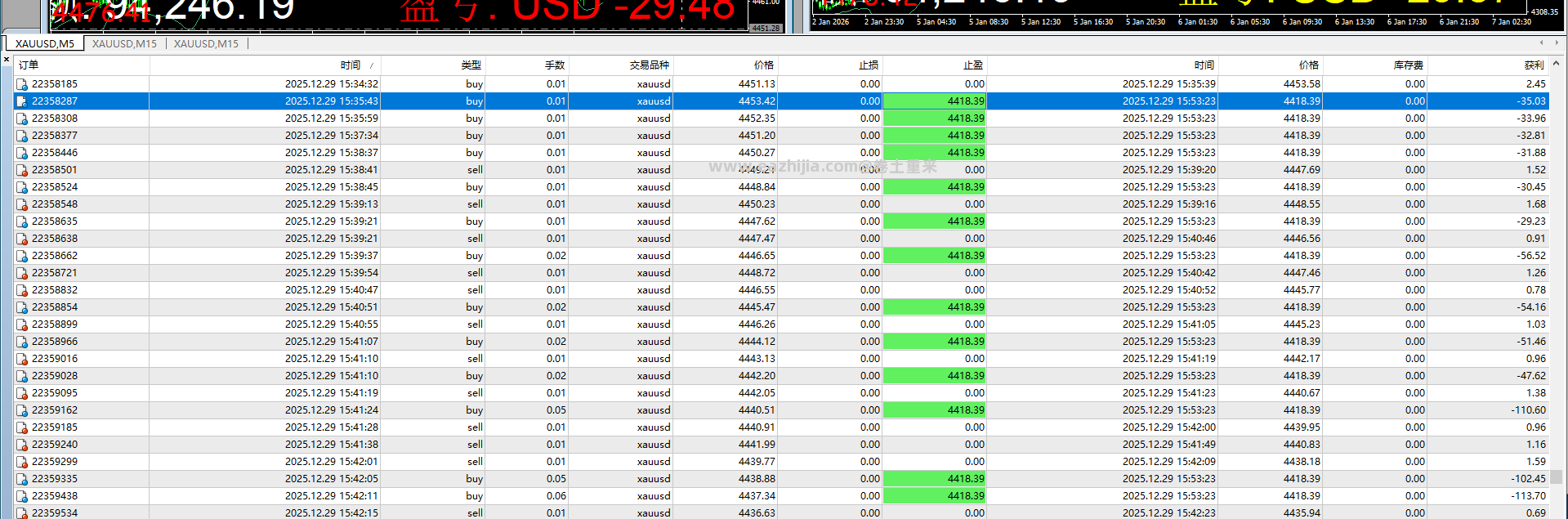Select the close time 2025.12.29 15:42:23

click(1168, 513)
